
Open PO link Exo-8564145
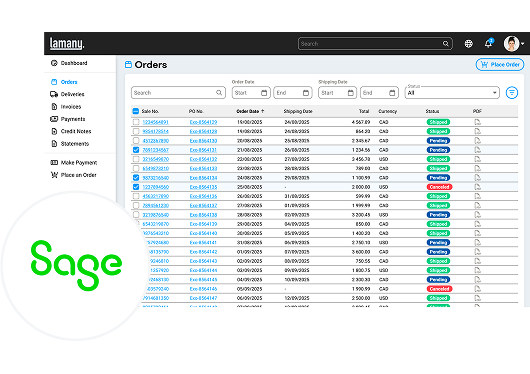[x=203, y=280]
